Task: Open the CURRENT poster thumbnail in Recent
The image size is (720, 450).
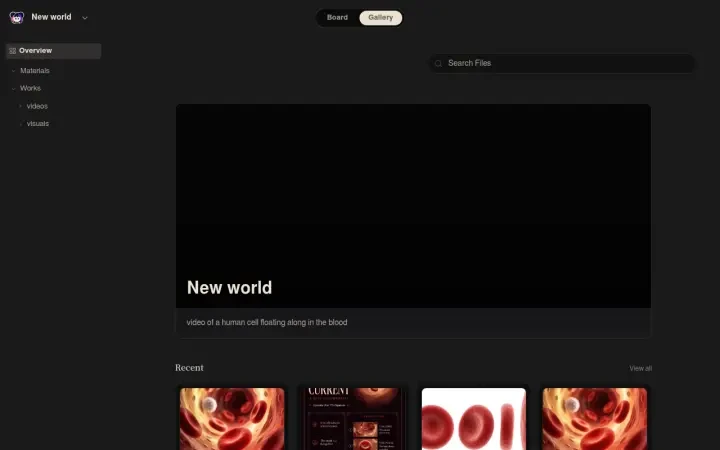Action: click(x=353, y=419)
